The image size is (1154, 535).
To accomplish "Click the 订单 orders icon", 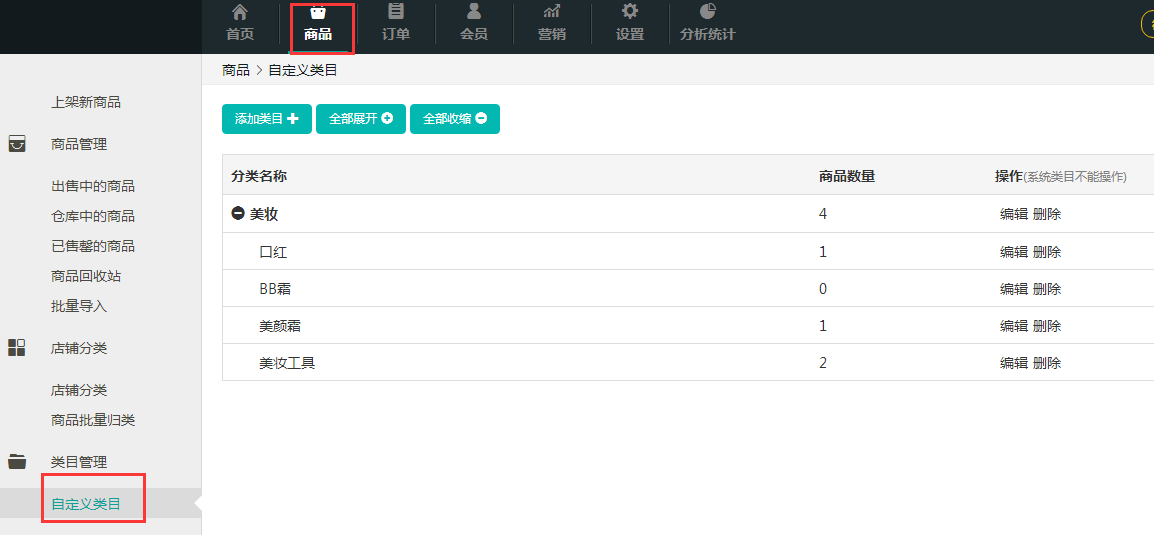I will pos(396,13).
